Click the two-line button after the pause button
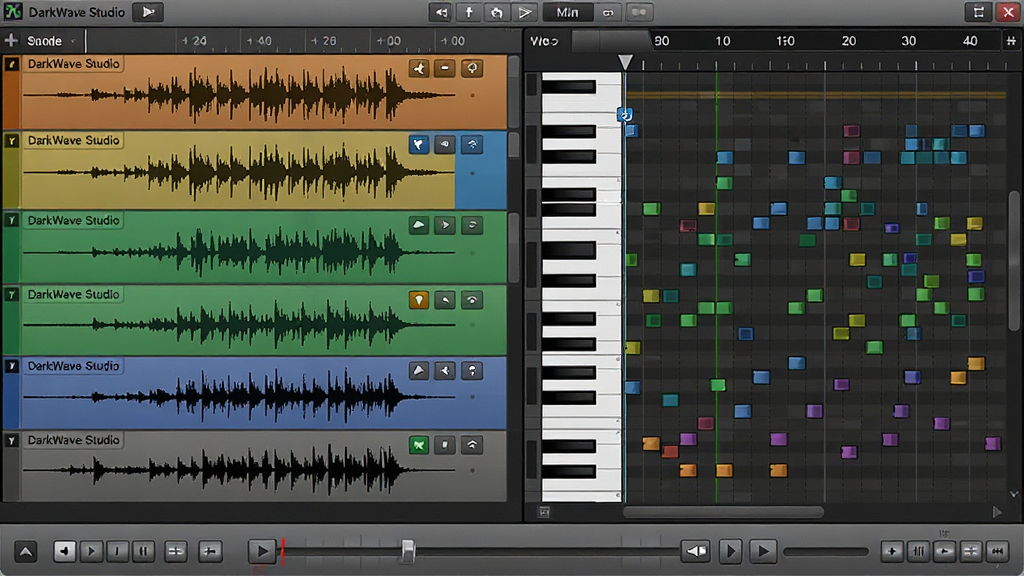1024x576 pixels. point(175,552)
